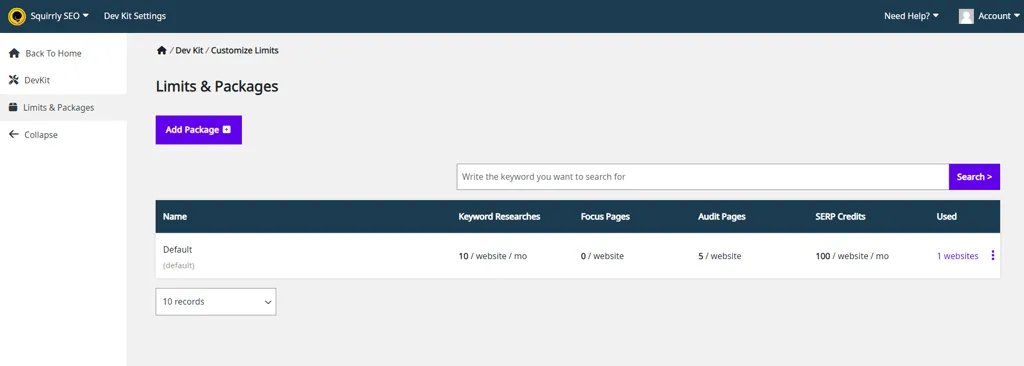Open the Squirrly SEO dropdown menu

59,16
